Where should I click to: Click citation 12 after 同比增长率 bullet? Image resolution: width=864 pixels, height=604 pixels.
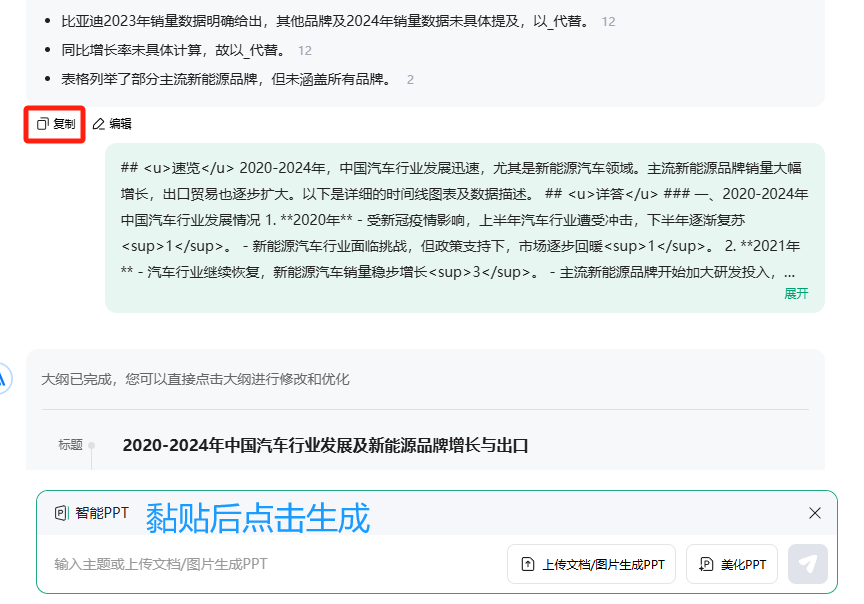pos(305,51)
